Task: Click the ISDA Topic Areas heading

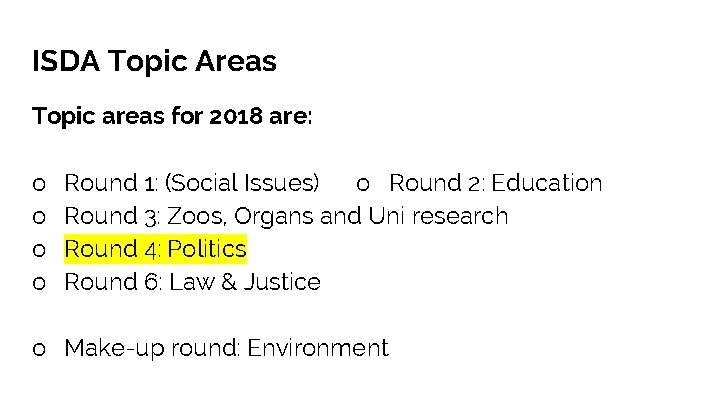Action: (154, 62)
